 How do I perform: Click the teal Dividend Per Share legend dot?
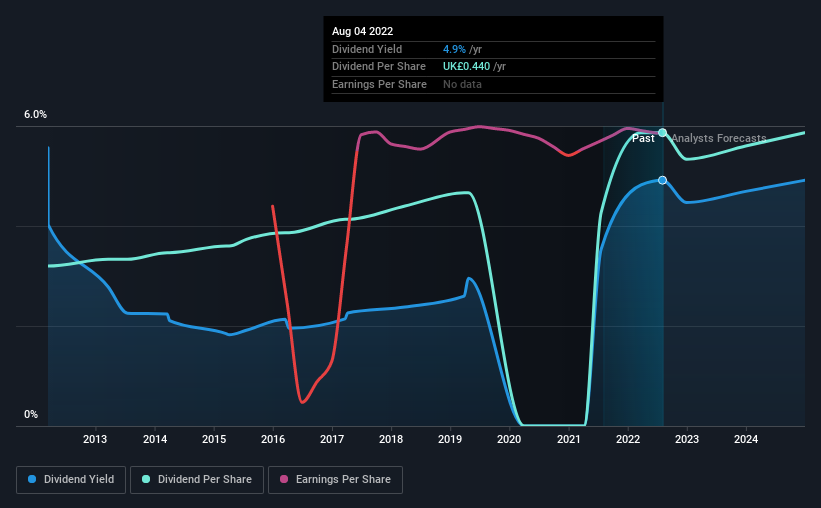tap(146, 479)
